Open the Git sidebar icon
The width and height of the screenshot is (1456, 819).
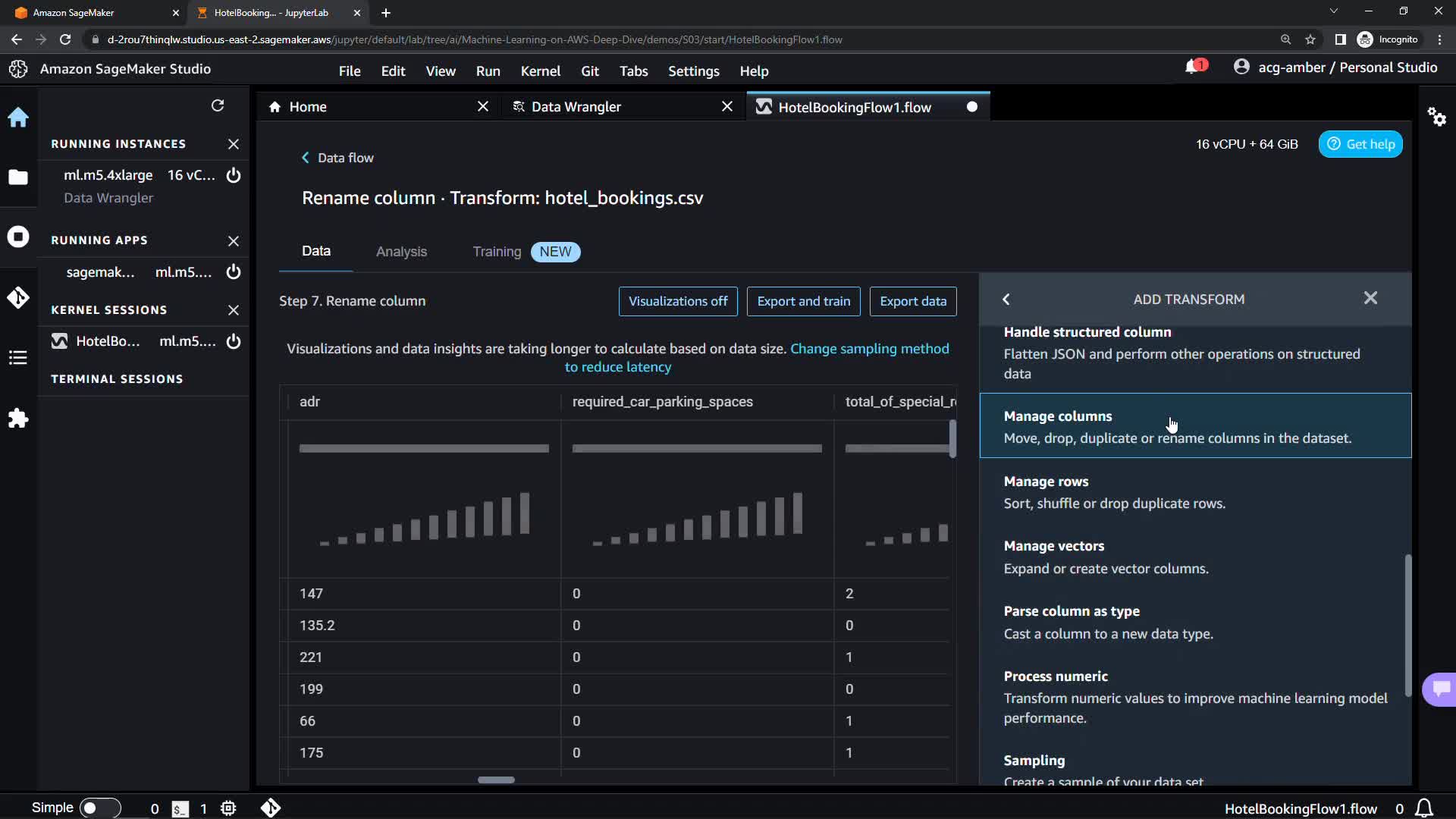[x=18, y=297]
